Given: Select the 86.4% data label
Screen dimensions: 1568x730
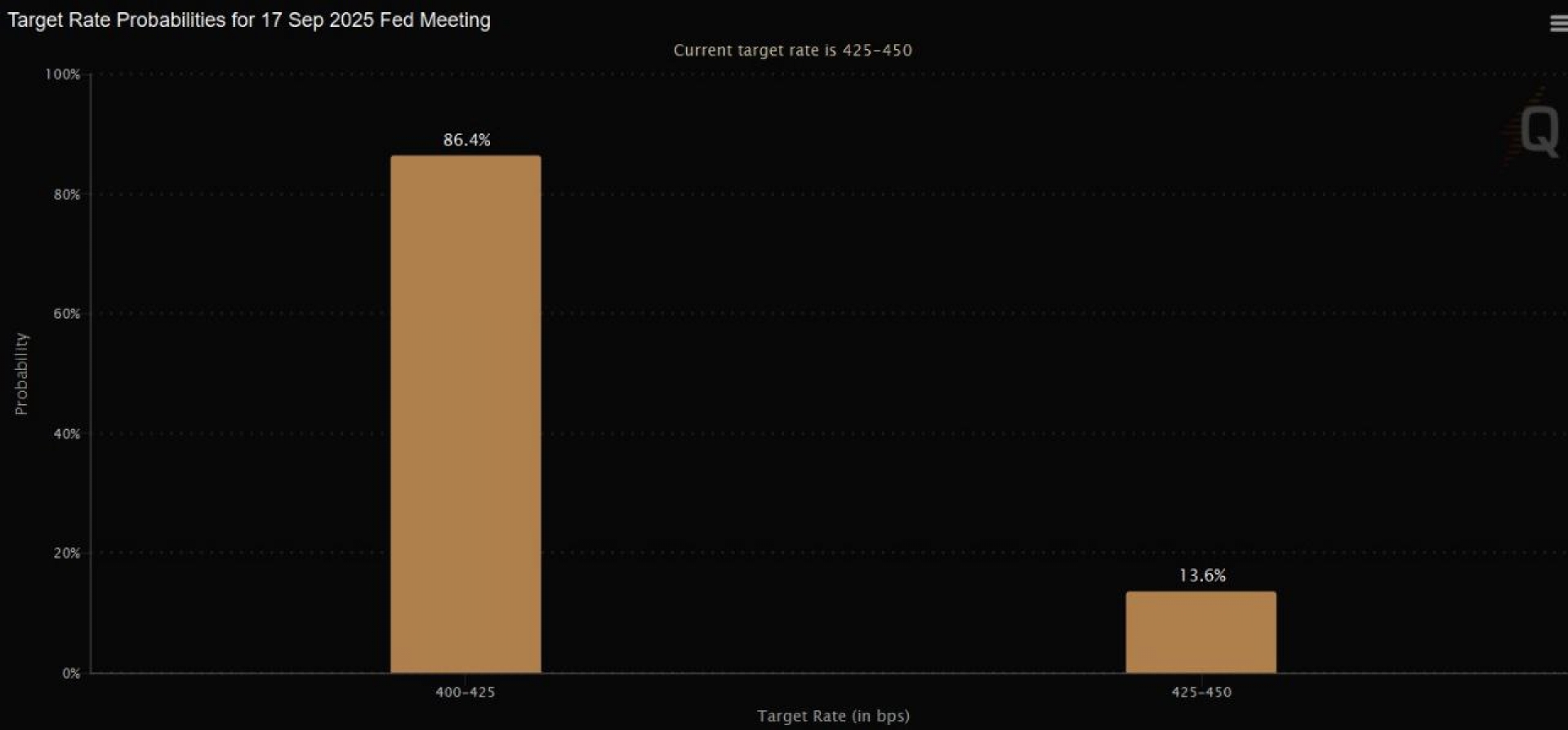Looking at the screenshot, I should point(466,140).
